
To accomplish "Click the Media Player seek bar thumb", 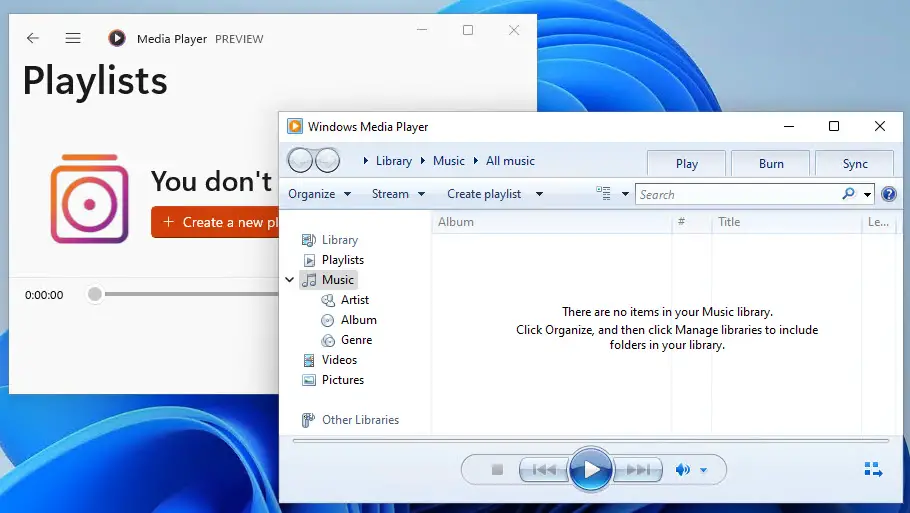I will click(x=95, y=294).
